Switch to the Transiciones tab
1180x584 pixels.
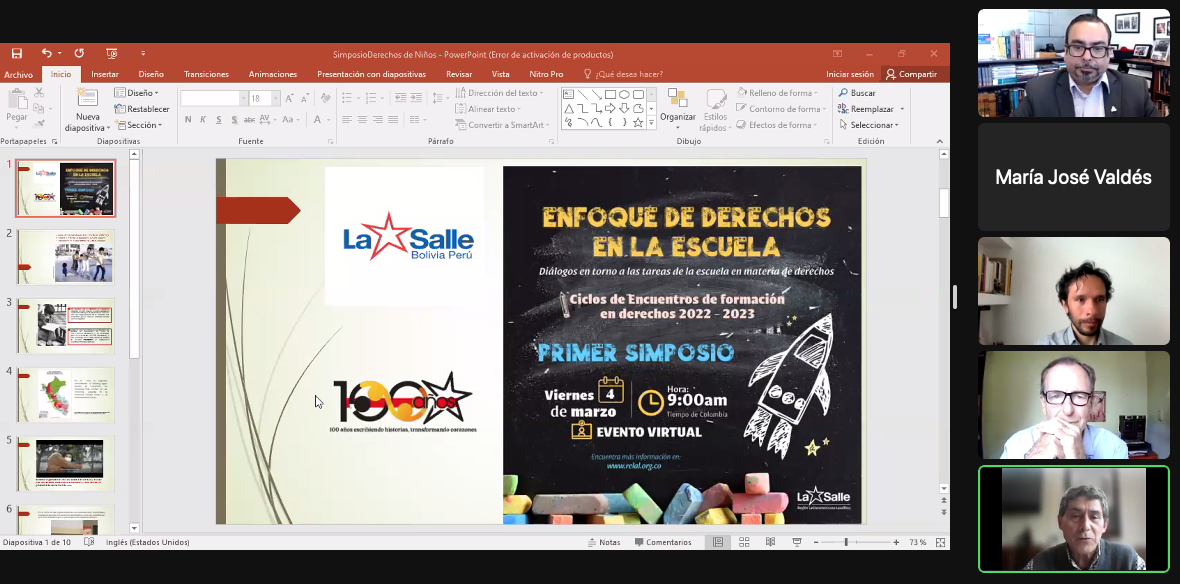pos(206,75)
